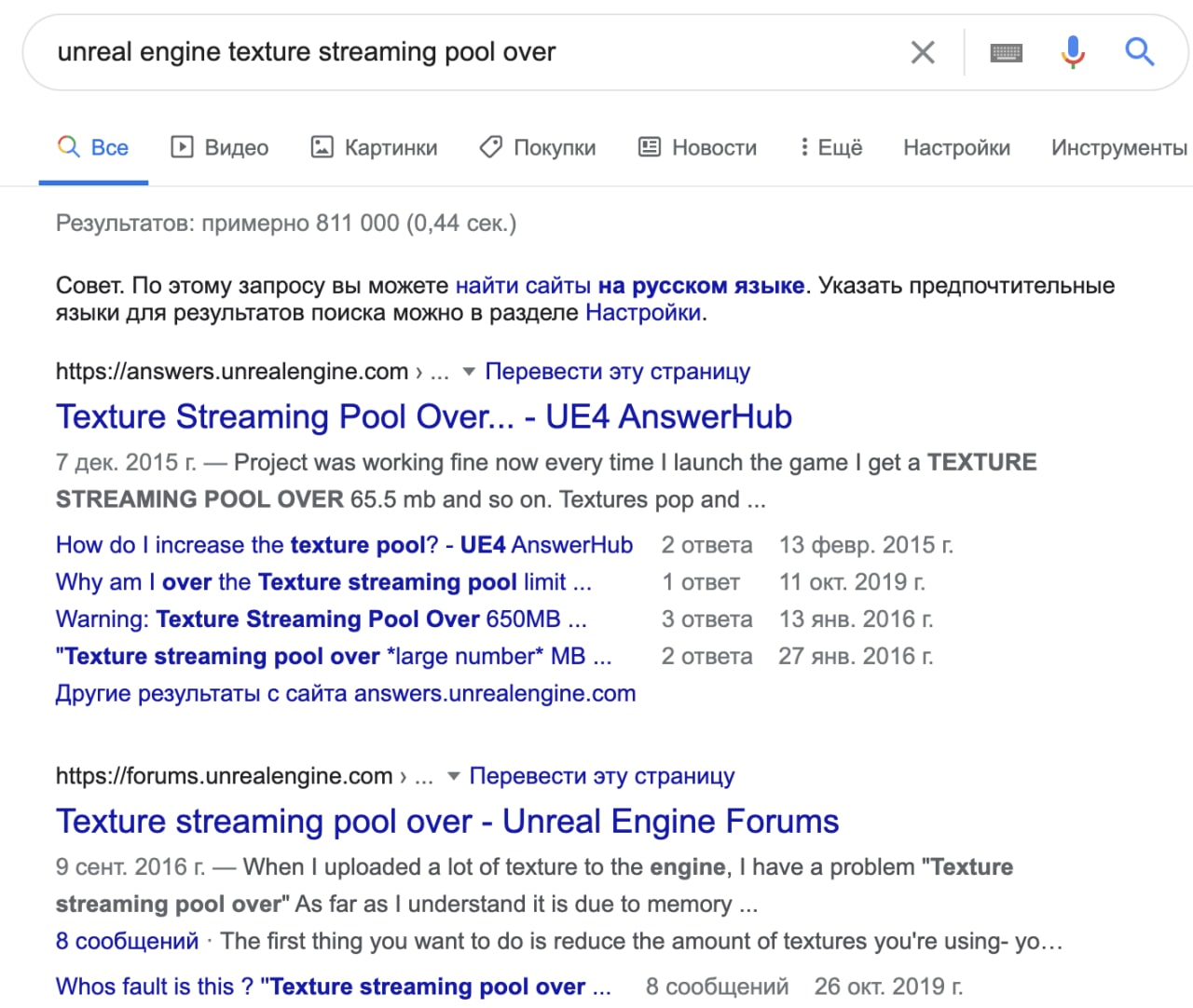This screenshot has height=1008, width=1193.
Task: Open Texture Streaming Pool Over UE4 AnswerHub result
Action: [424, 416]
